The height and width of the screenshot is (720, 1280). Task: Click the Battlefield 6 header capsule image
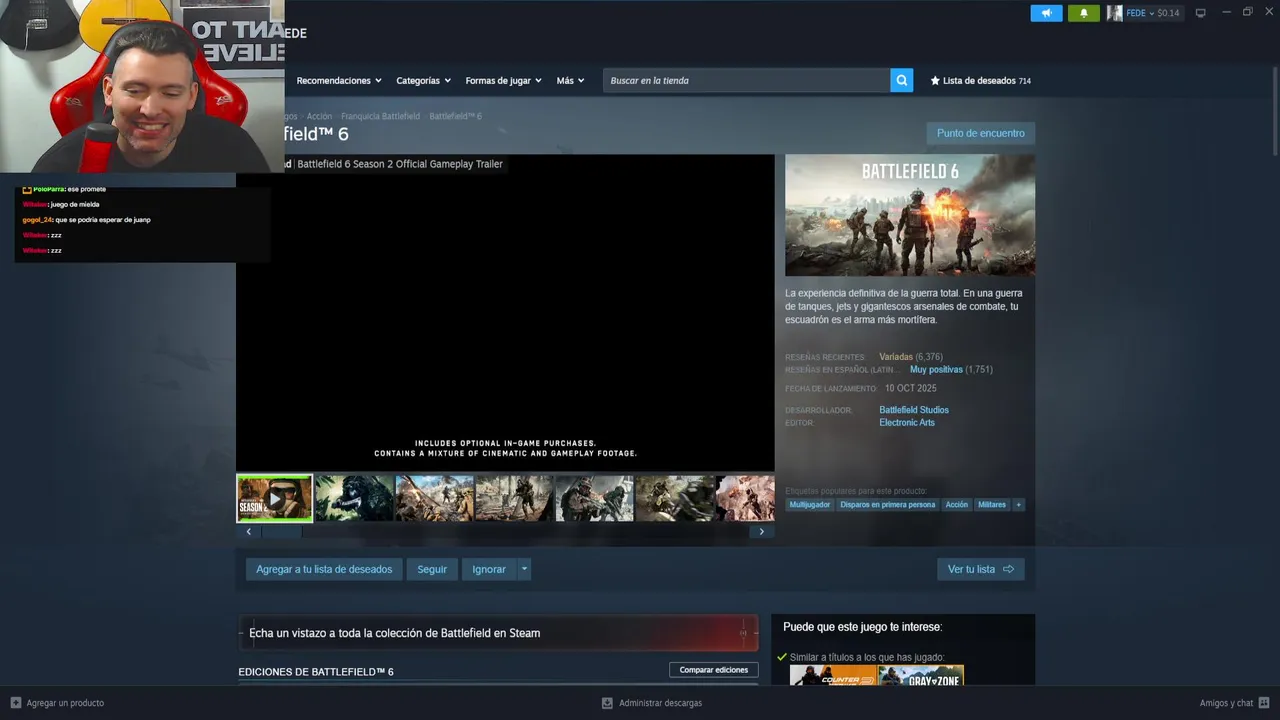pos(910,215)
